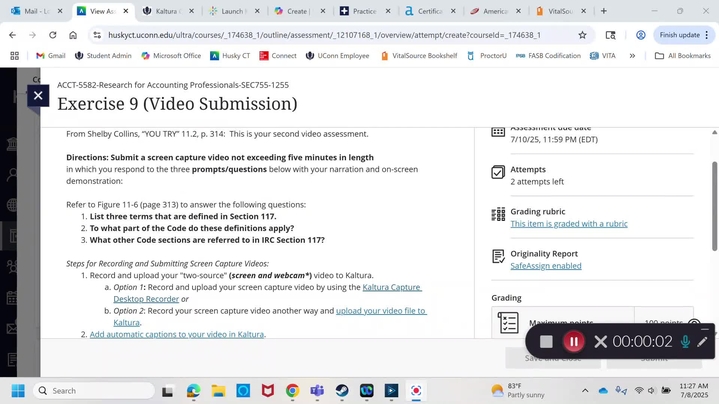Viewport: 719px width, 404px height.
Task: Expand the bookmarks bar overflow chevron
Action: tap(632, 56)
